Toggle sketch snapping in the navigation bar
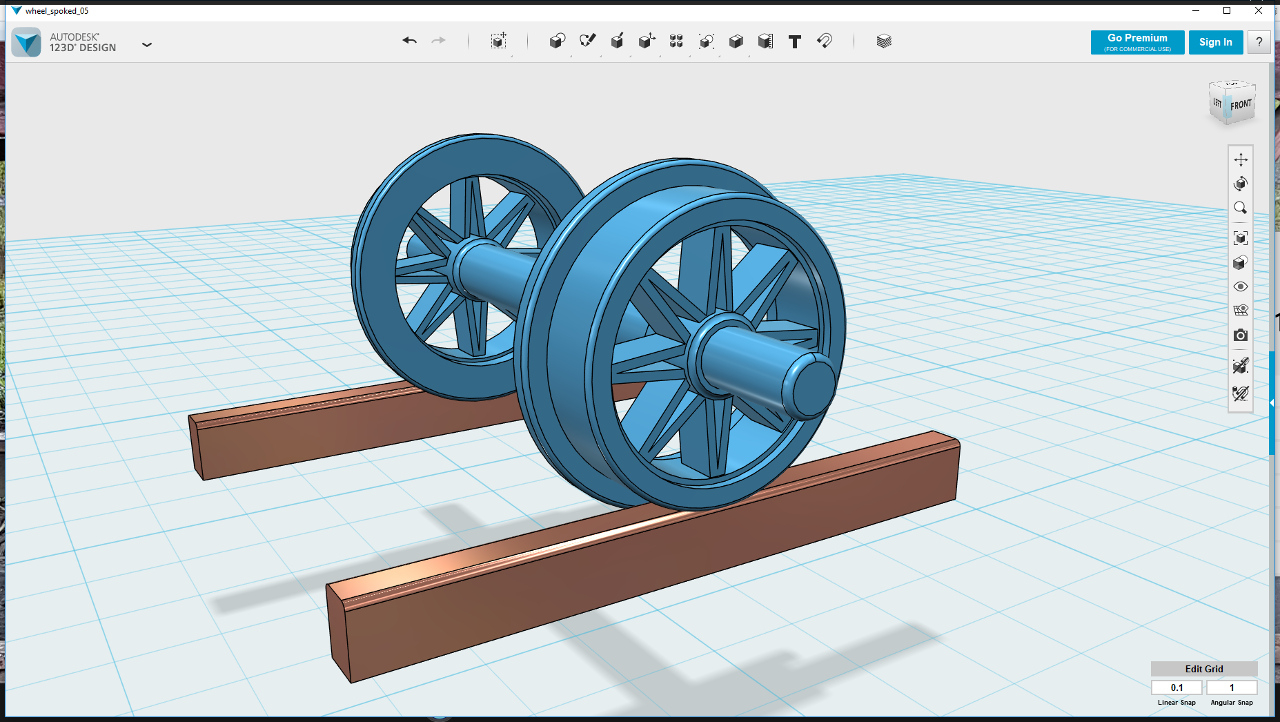This screenshot has height=722, width=1280. click(x=1241, y=394)
